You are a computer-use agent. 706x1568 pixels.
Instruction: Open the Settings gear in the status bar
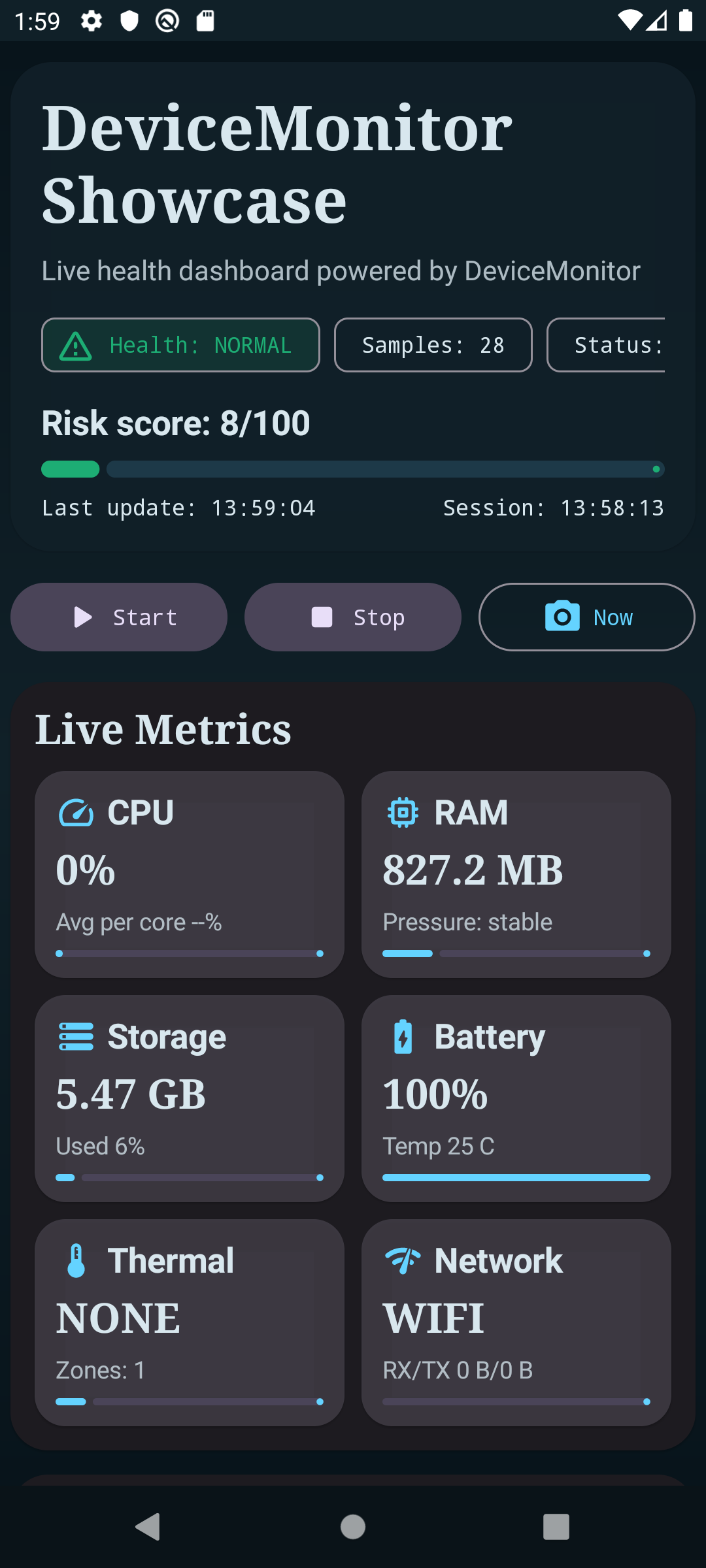[x=91, y=20]
